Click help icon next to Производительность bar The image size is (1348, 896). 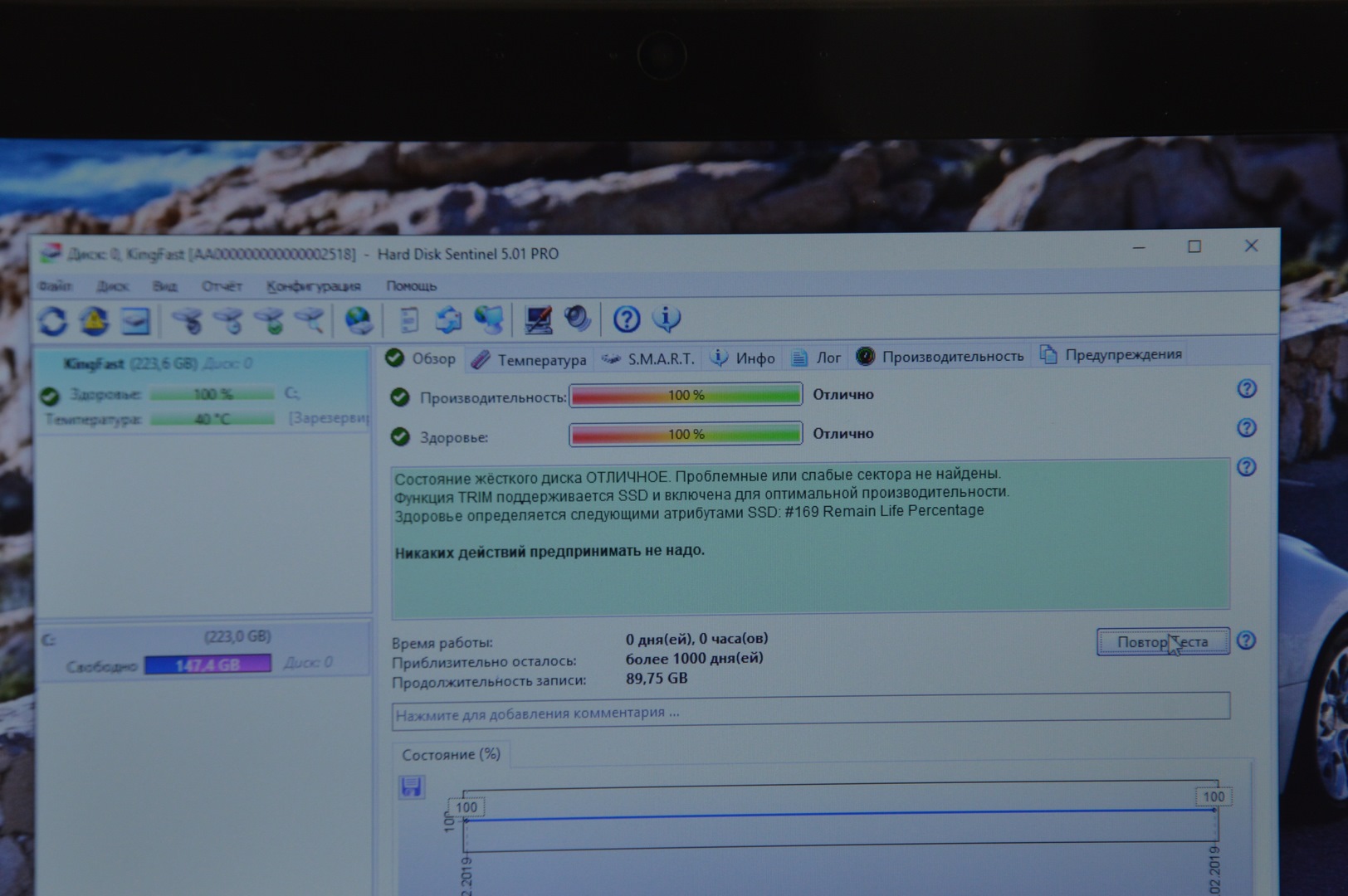point(1247,389)
